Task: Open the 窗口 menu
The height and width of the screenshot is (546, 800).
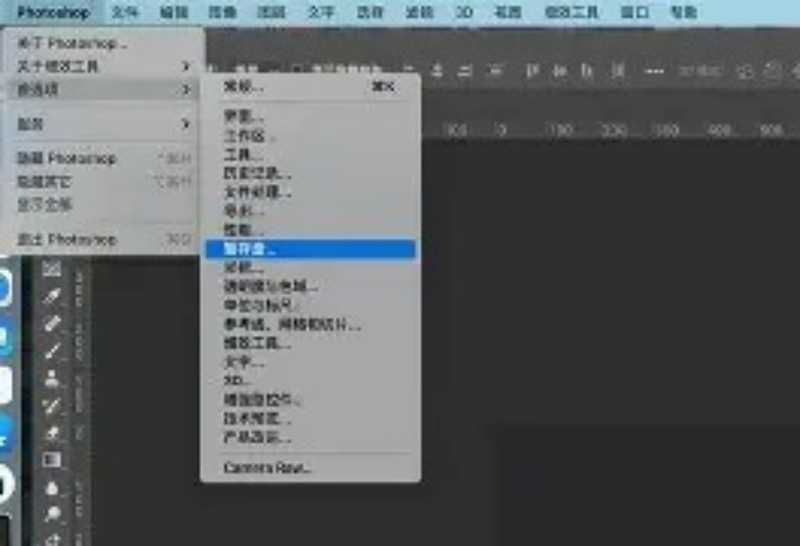Action: tap(634, 12)
